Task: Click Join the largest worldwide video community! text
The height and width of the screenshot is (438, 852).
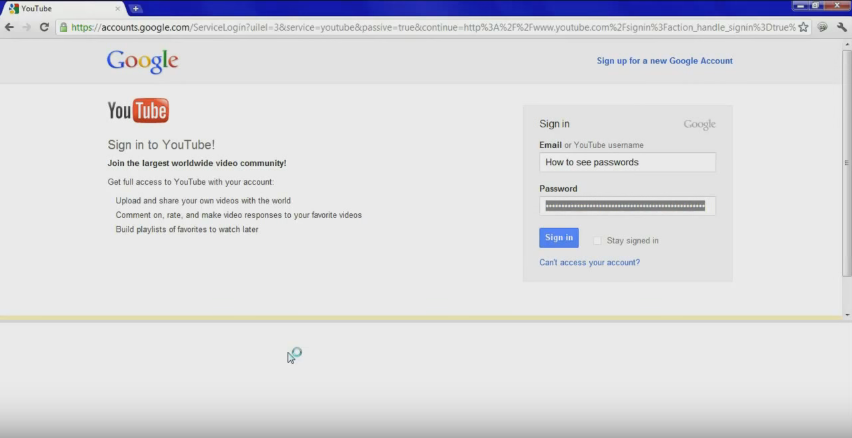Action: pos(197,163)
